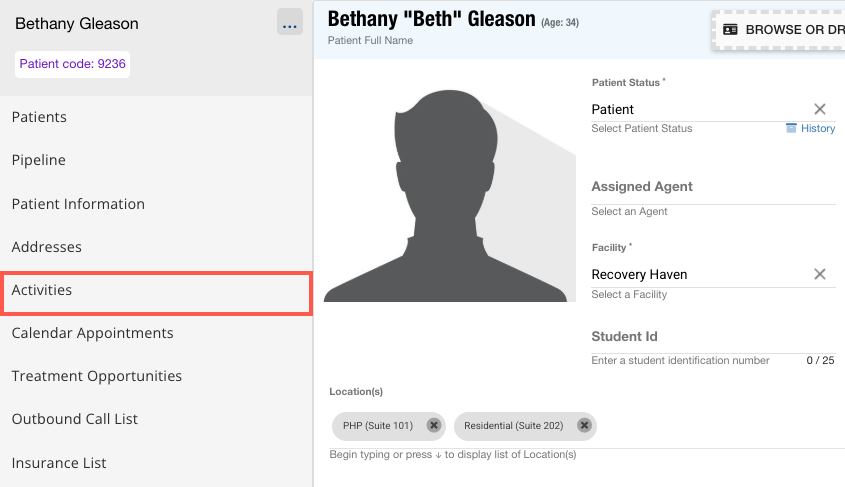Click the Patient code 9236 badge
Viewport: 845px width, 487px height.
(73, 65)
